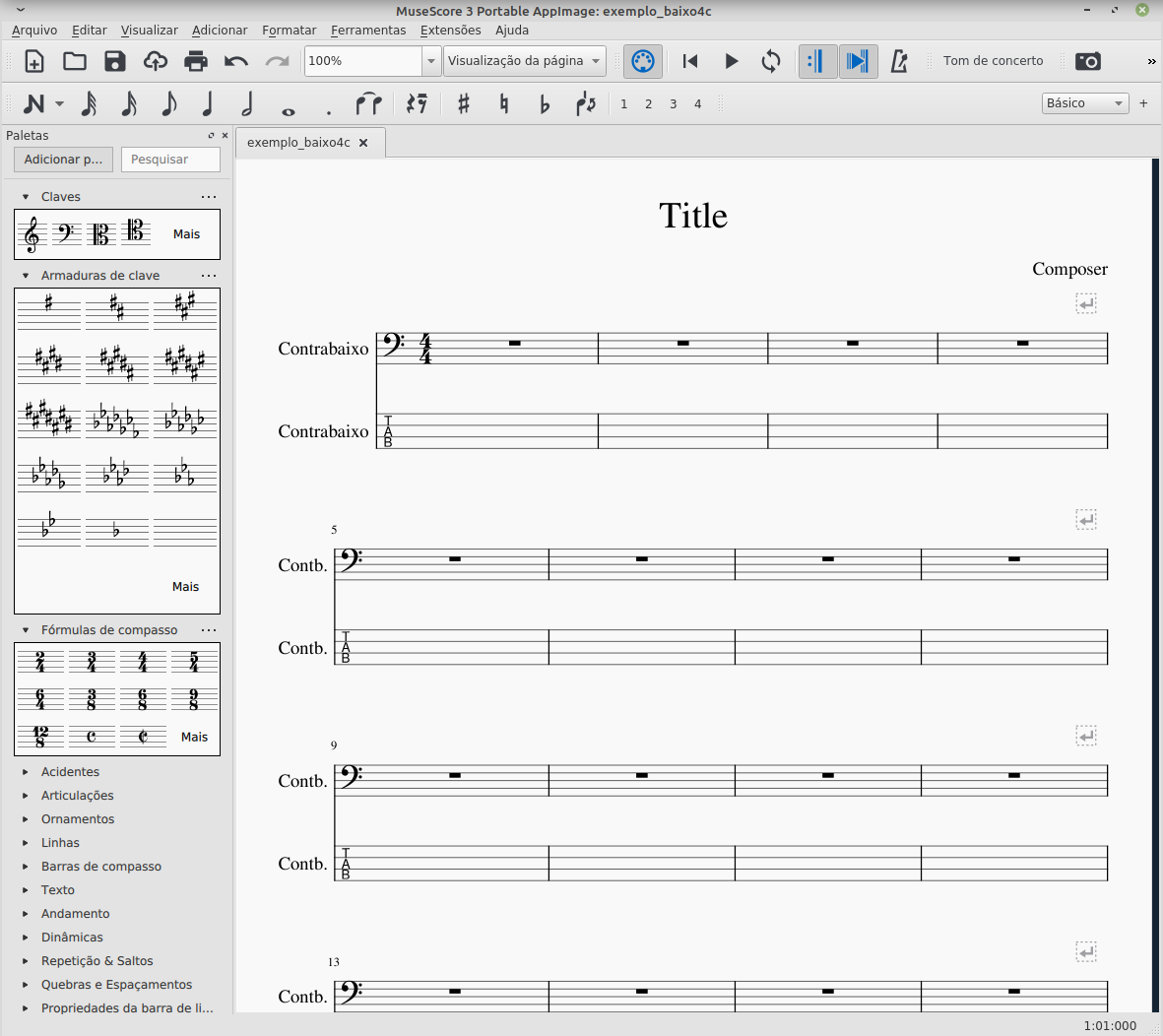Create a new score with the New icon

coord(34,61)
